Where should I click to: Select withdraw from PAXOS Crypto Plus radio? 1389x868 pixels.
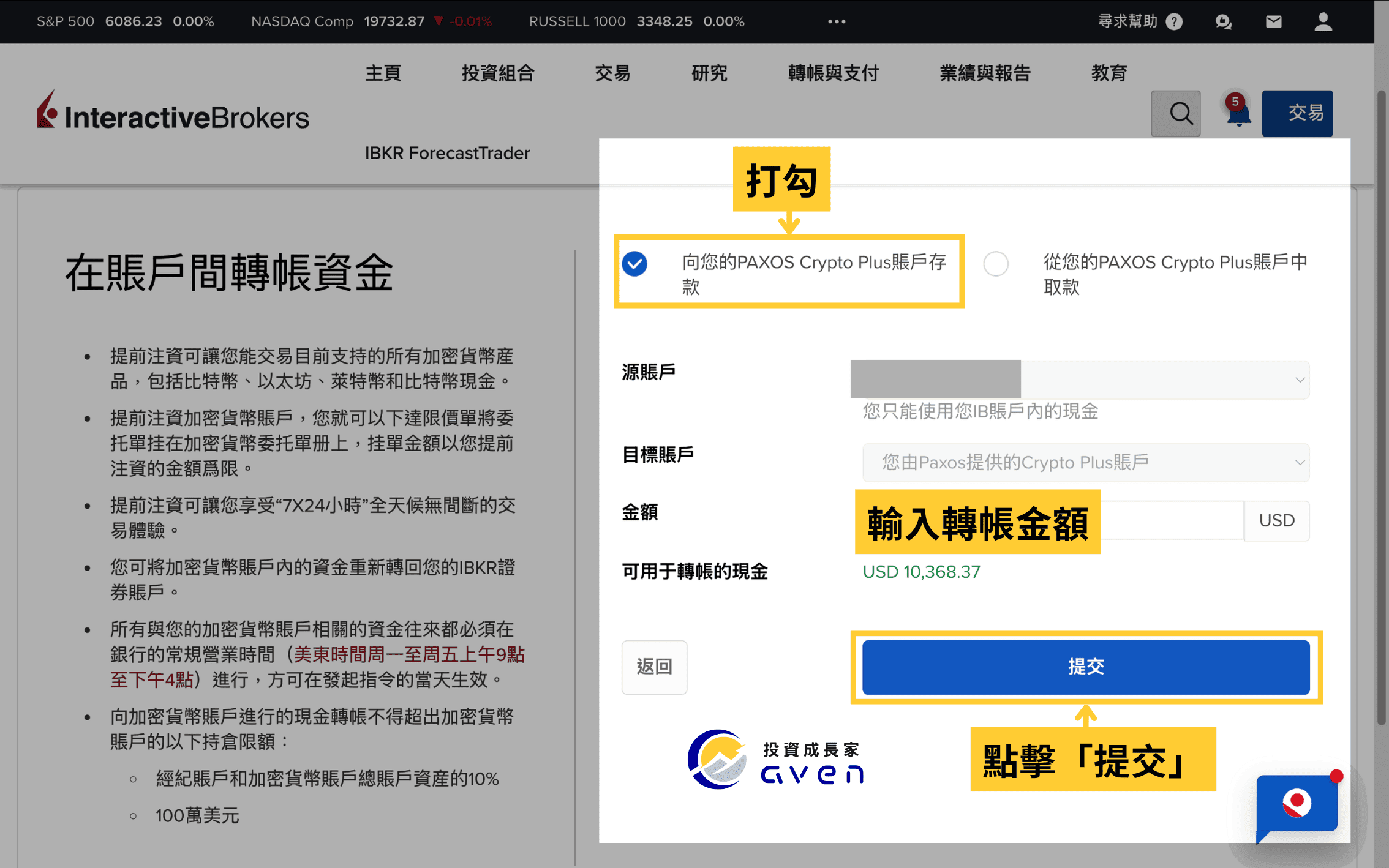(x=996, y=264)
